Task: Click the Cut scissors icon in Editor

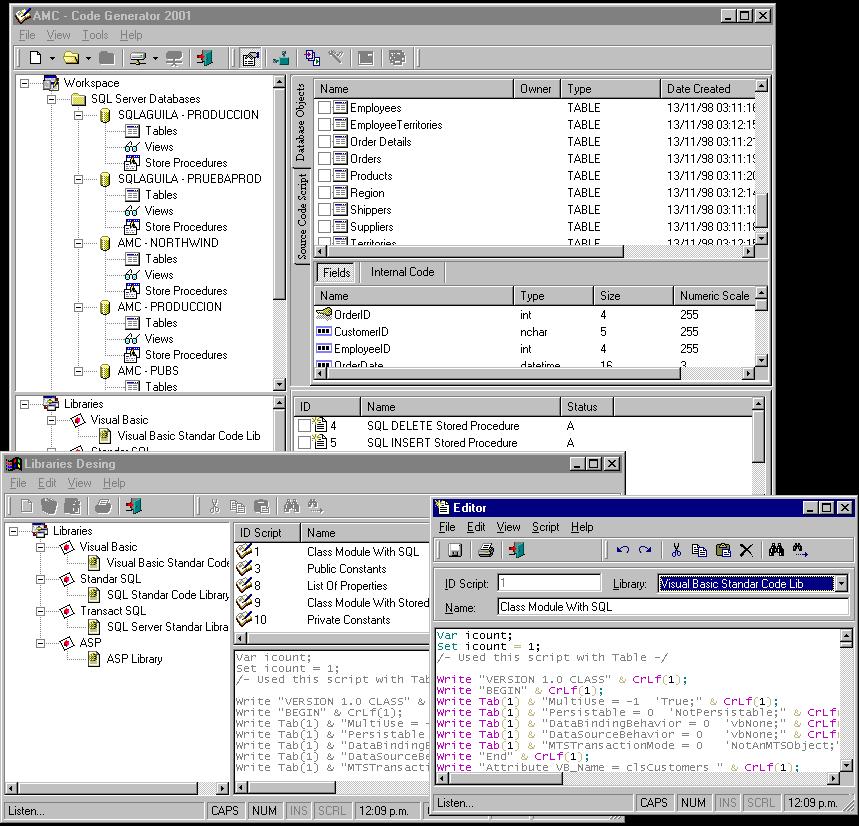Action: (x=676, y=550)
